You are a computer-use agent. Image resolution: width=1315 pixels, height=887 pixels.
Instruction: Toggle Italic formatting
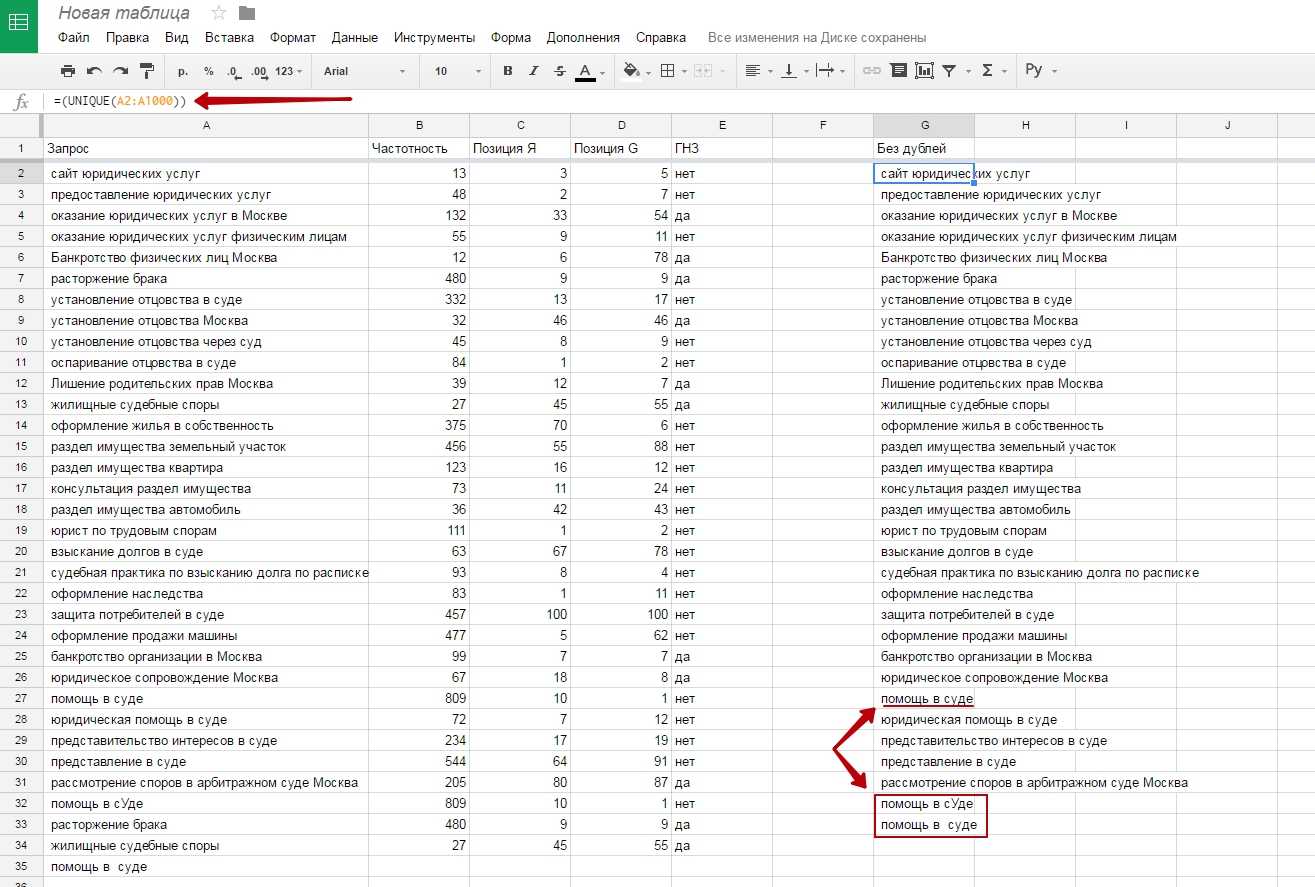tap(534, 71)
